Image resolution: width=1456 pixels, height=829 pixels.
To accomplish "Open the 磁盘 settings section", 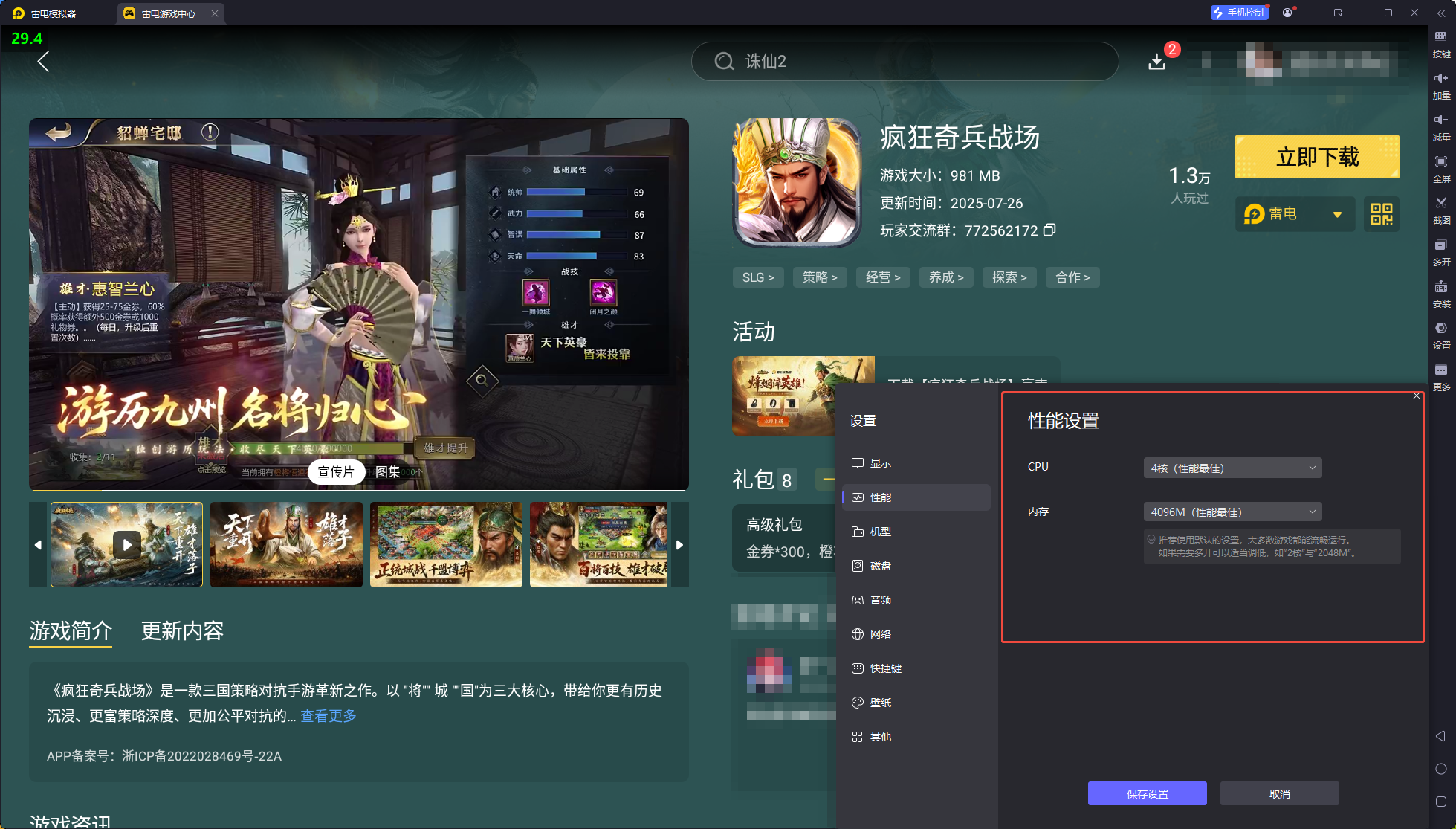I will [x=916, y=566].
